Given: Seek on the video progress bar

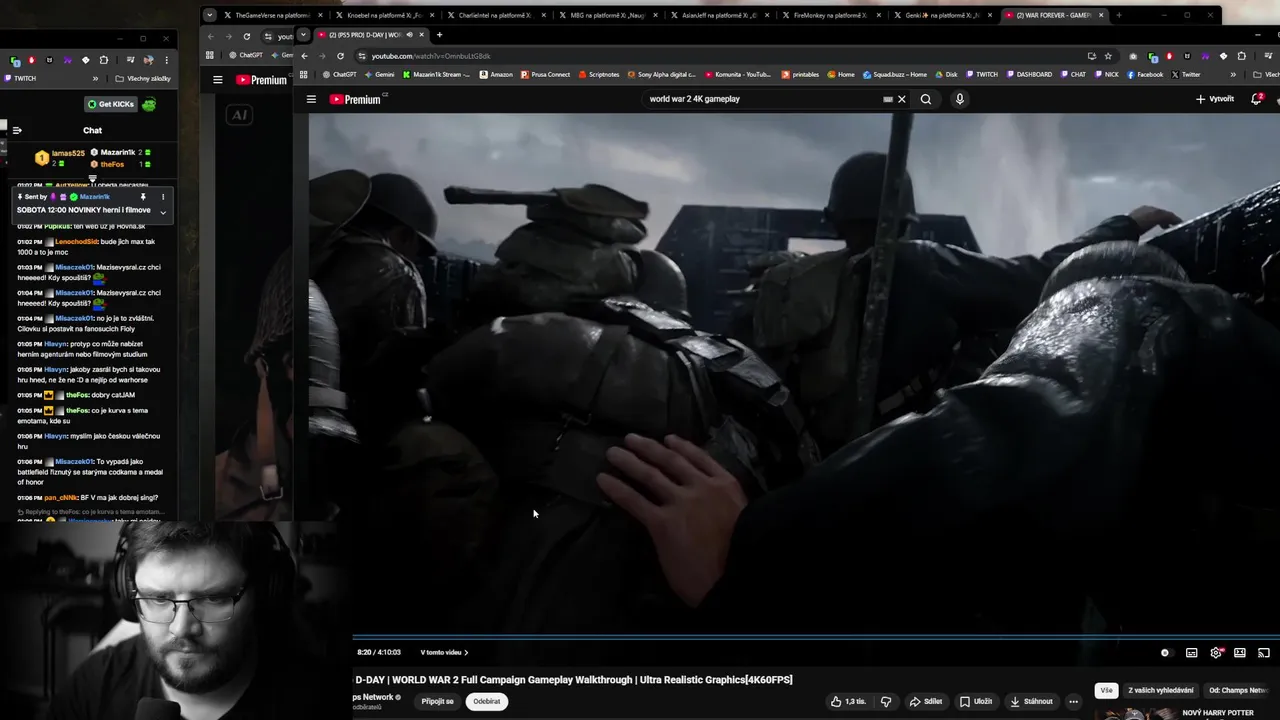Looking at the screenshot, I should [816, 636].
